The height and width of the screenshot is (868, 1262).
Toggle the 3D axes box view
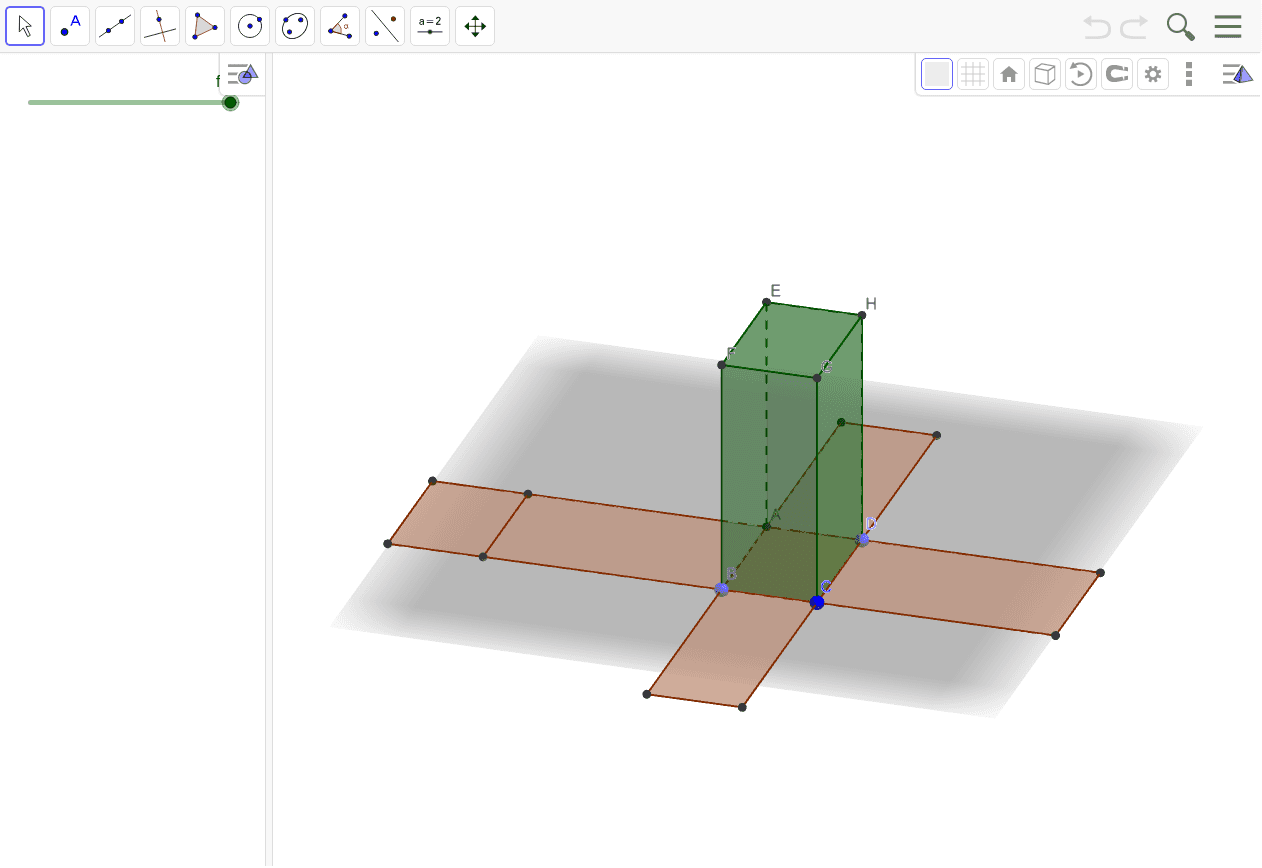tap(1044, 73)
